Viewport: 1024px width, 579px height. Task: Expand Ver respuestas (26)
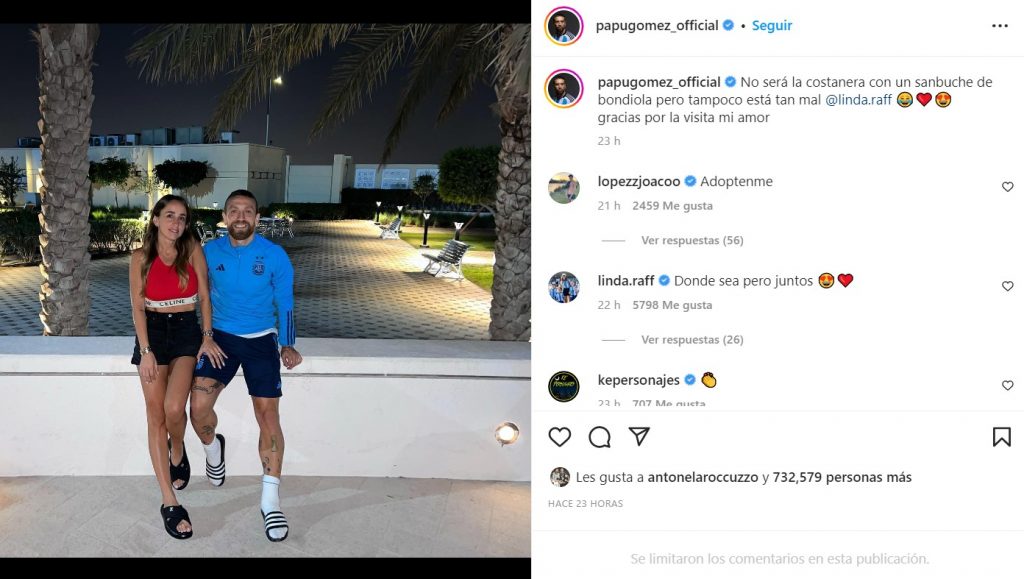click(x=692, y=339)
